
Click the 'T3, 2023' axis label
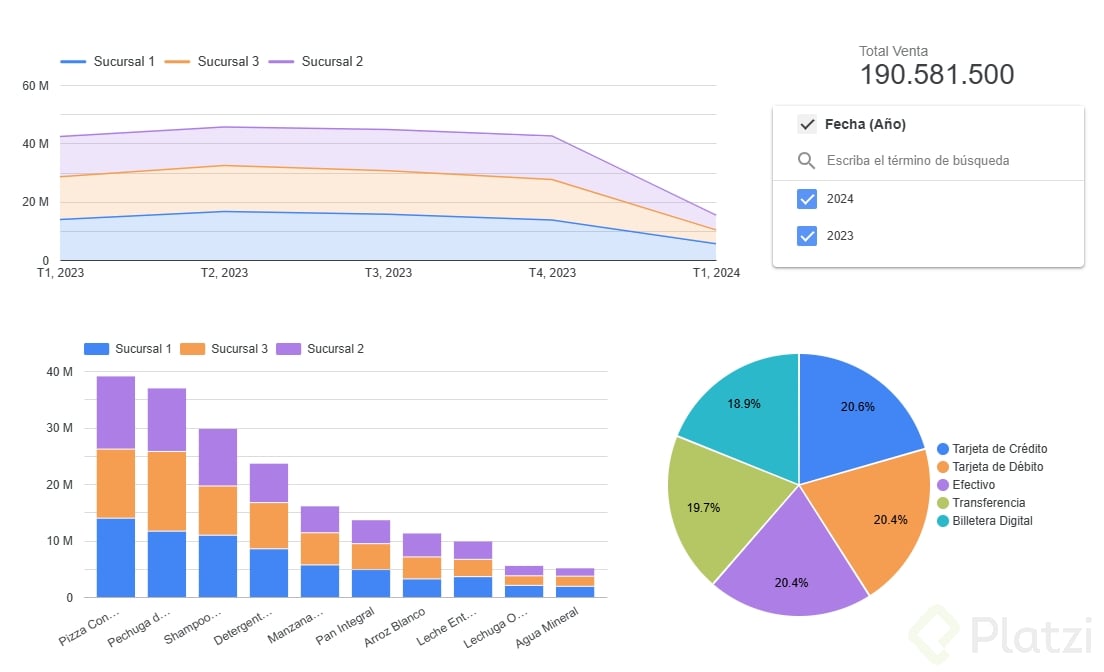389,273
